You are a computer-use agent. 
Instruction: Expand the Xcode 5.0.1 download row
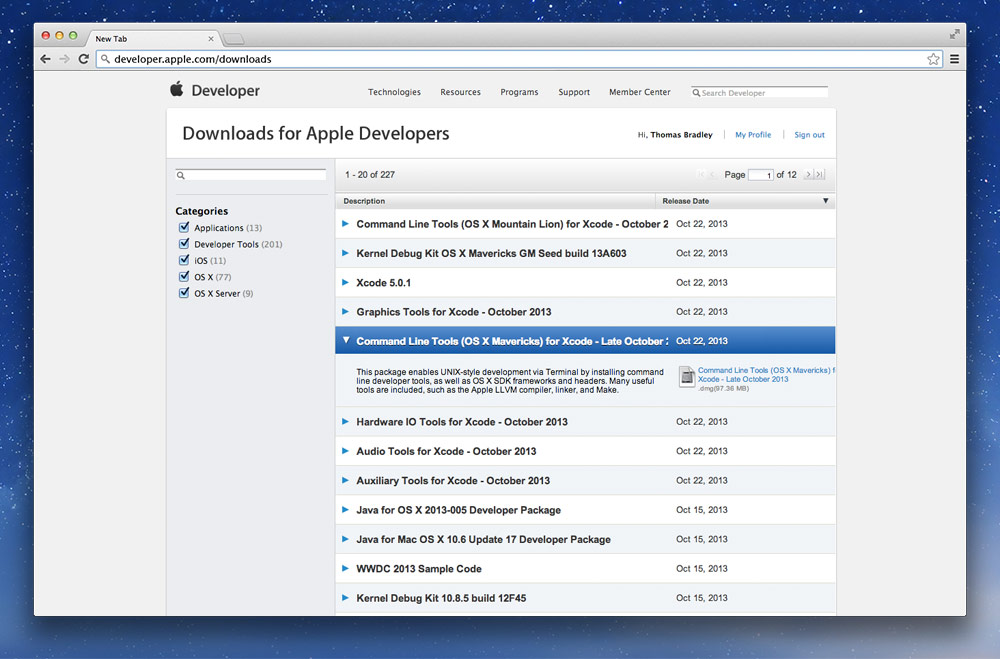tap(346, 282)
